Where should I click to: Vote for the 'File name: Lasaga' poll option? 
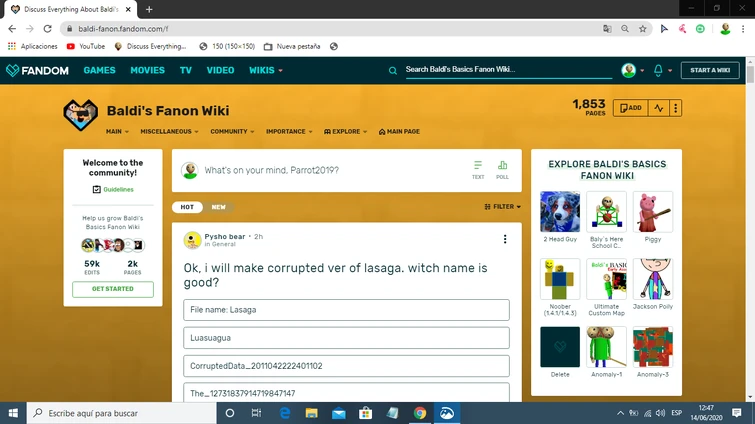click(x=346, y=310)
